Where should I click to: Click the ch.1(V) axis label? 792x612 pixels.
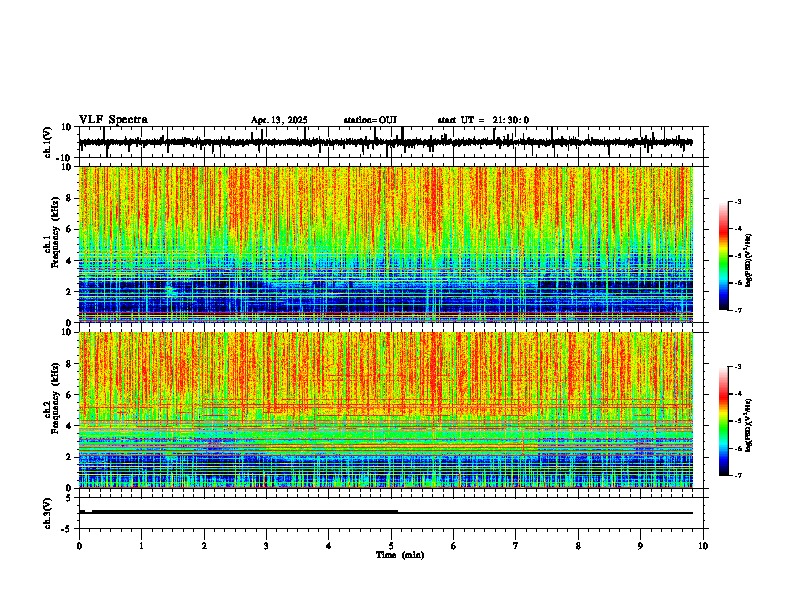pyautogui.click(x=48, y=142)
